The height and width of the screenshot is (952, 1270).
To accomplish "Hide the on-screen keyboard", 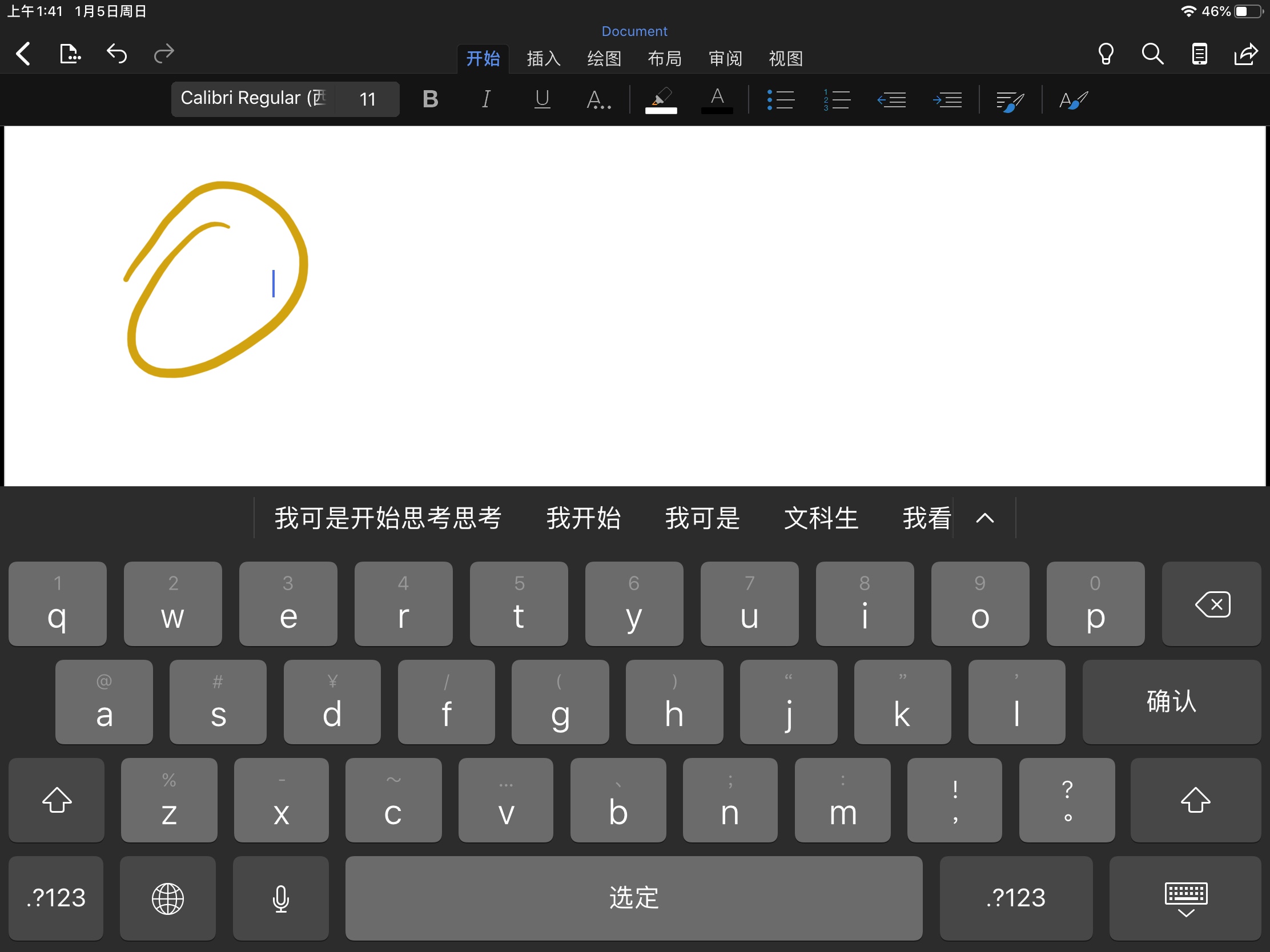I will (x=1185, y=898).
